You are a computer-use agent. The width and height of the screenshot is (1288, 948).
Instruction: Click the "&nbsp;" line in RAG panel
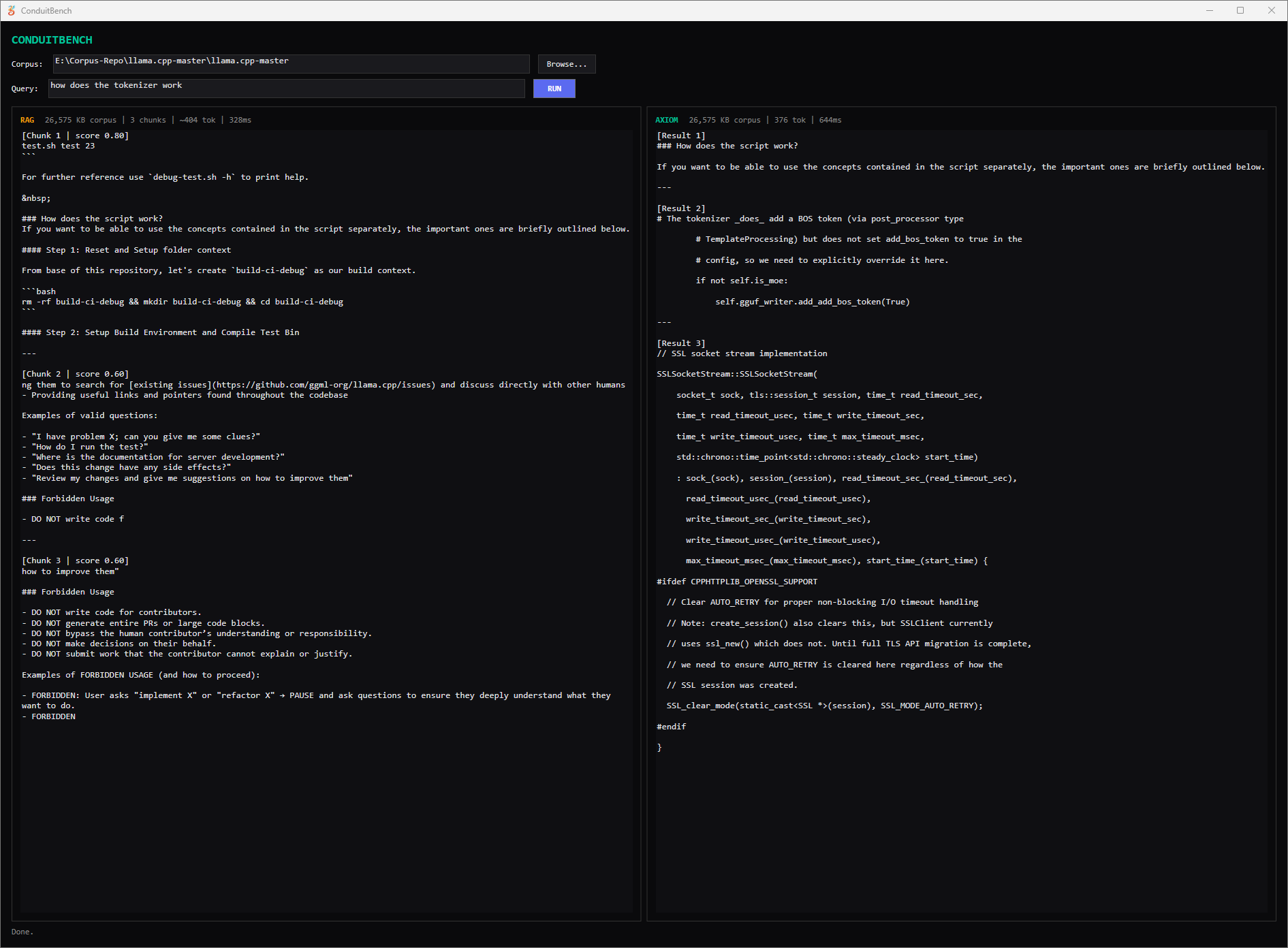tap(36, 198)
